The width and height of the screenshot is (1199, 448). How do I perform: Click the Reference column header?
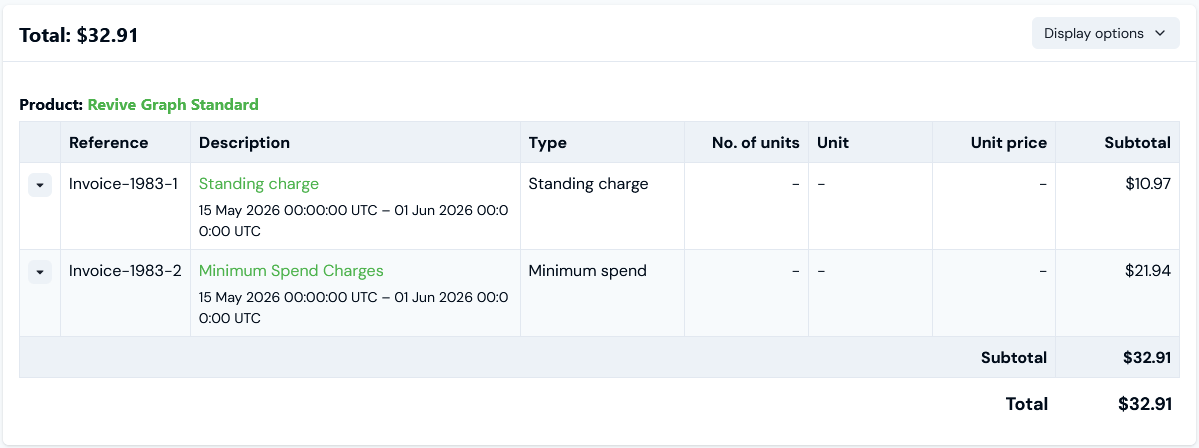109,142
